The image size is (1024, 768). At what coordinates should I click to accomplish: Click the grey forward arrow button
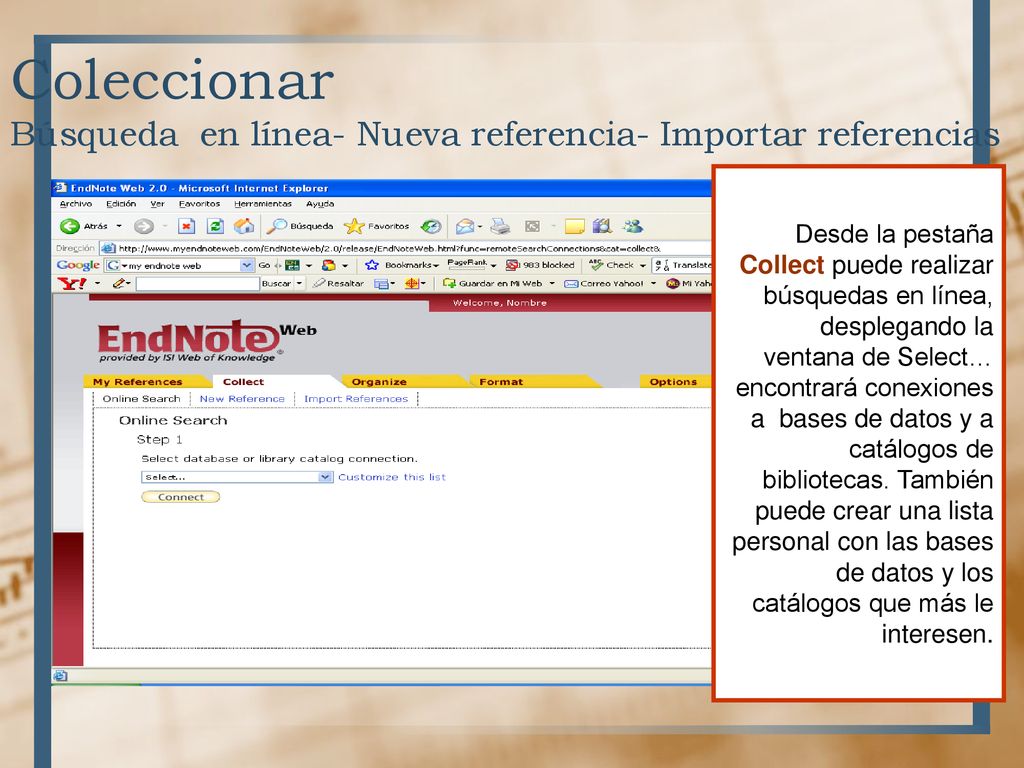tap(144, 226)
